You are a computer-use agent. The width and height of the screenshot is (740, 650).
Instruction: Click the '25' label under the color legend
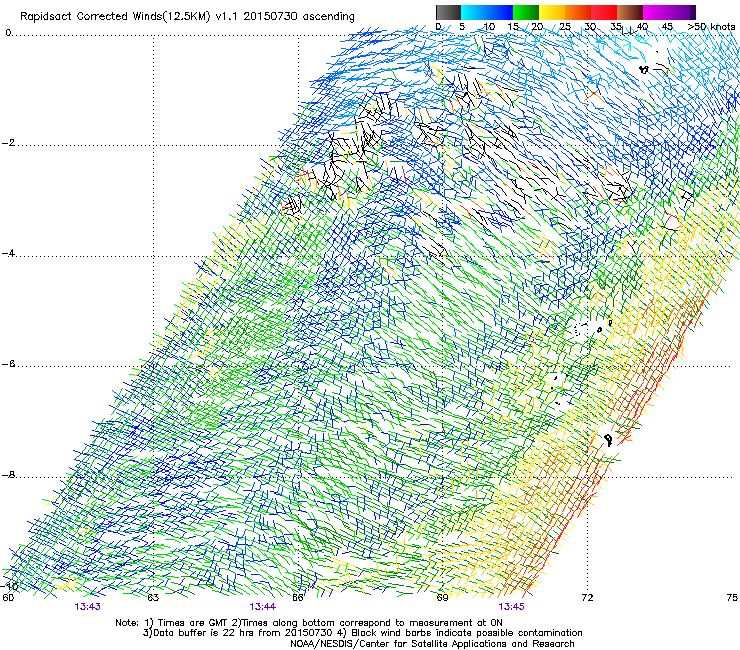coord(565,27)
